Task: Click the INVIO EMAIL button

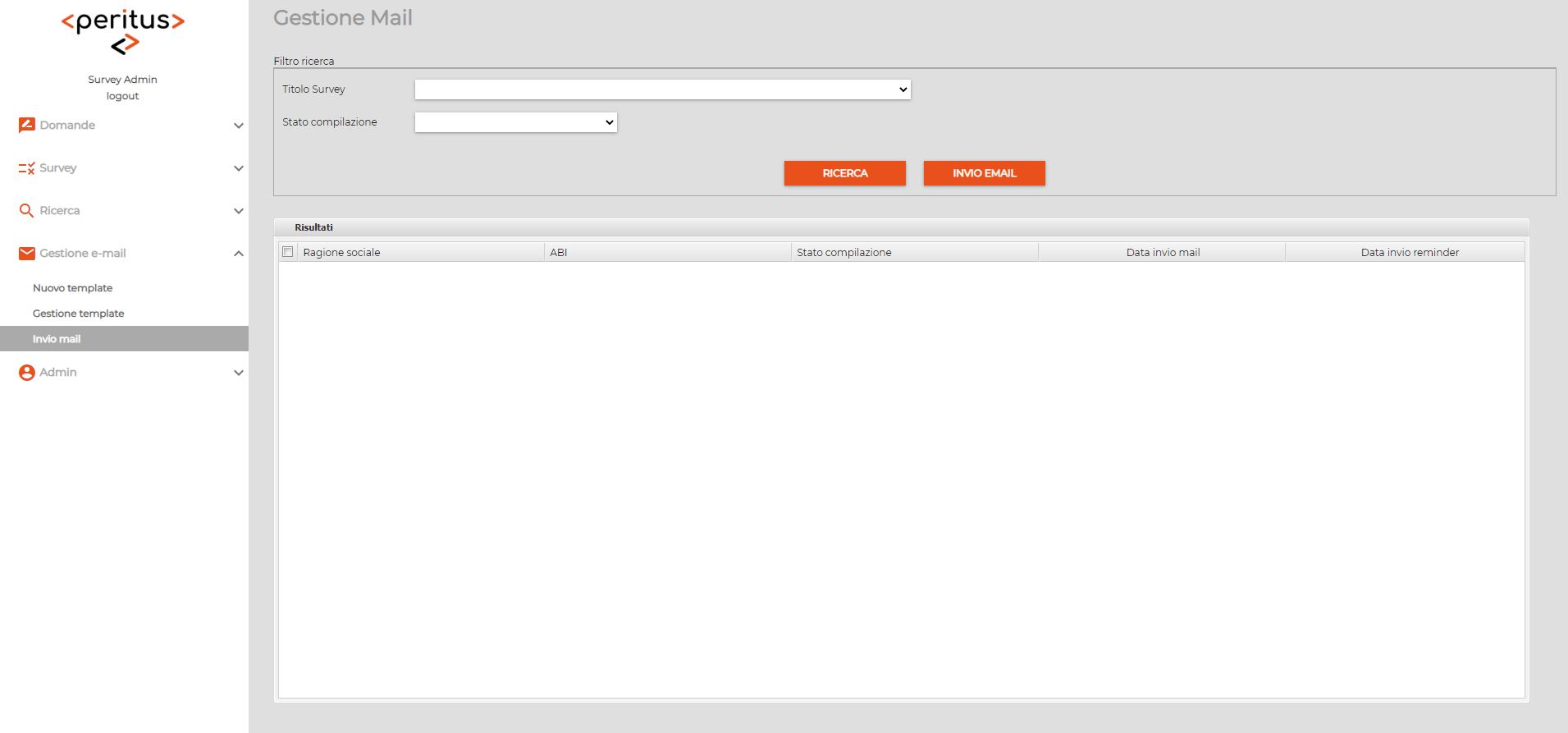Action: 985,173
